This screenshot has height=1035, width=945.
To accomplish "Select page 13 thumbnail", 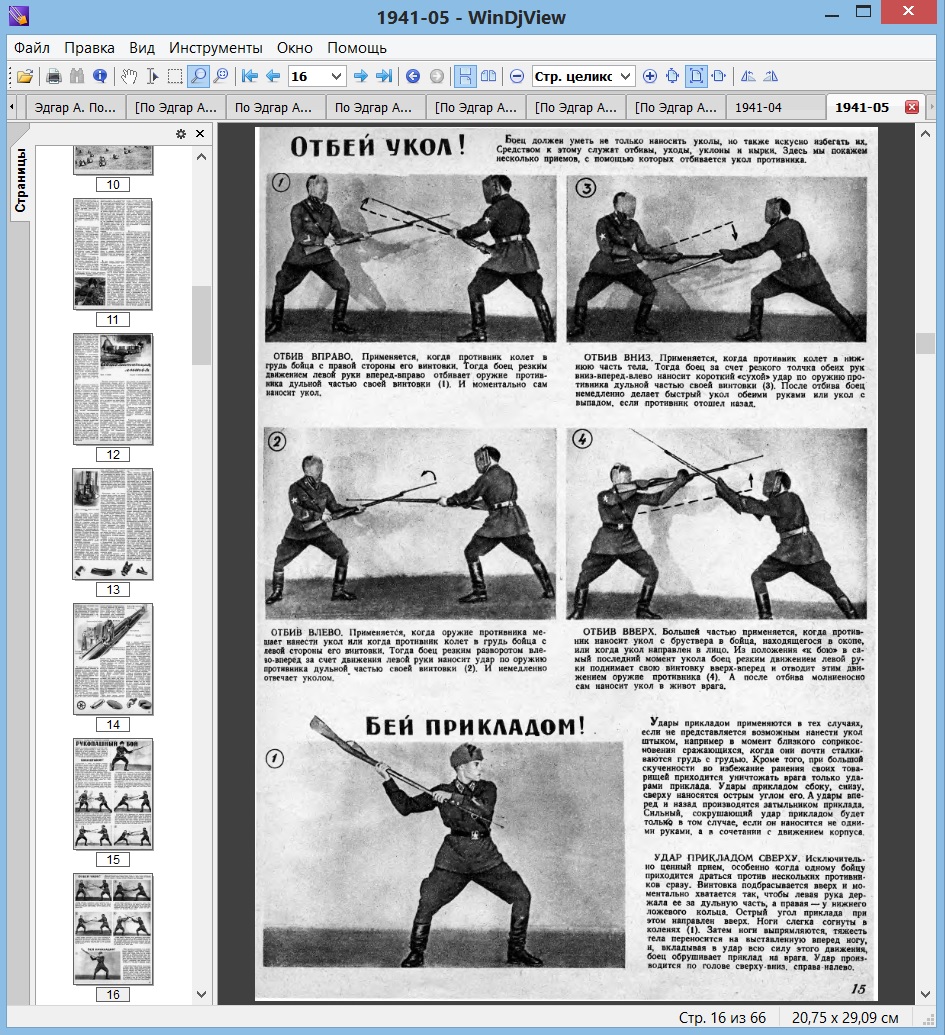I will point(113,524).
